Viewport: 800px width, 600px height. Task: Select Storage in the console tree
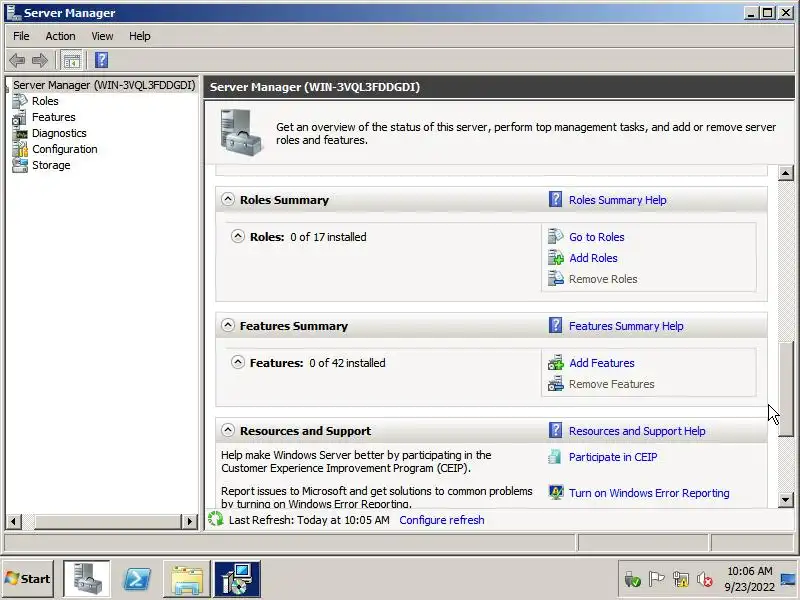[x=51, y=165]
